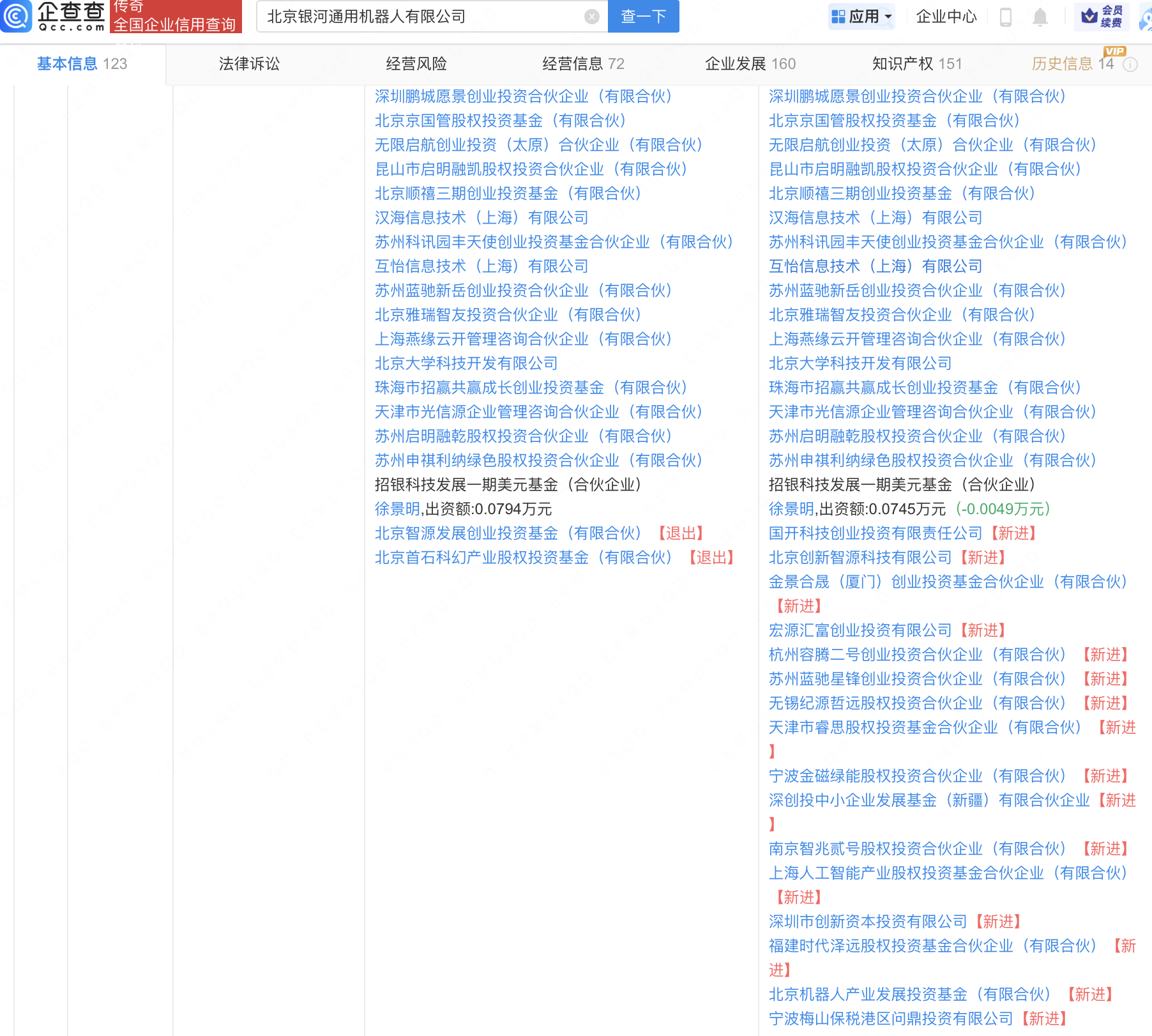Click the Qichacha logo icon
The width and height of the screenshot is (1152, 1036).
pyautogui.click(x=16, y=16)
